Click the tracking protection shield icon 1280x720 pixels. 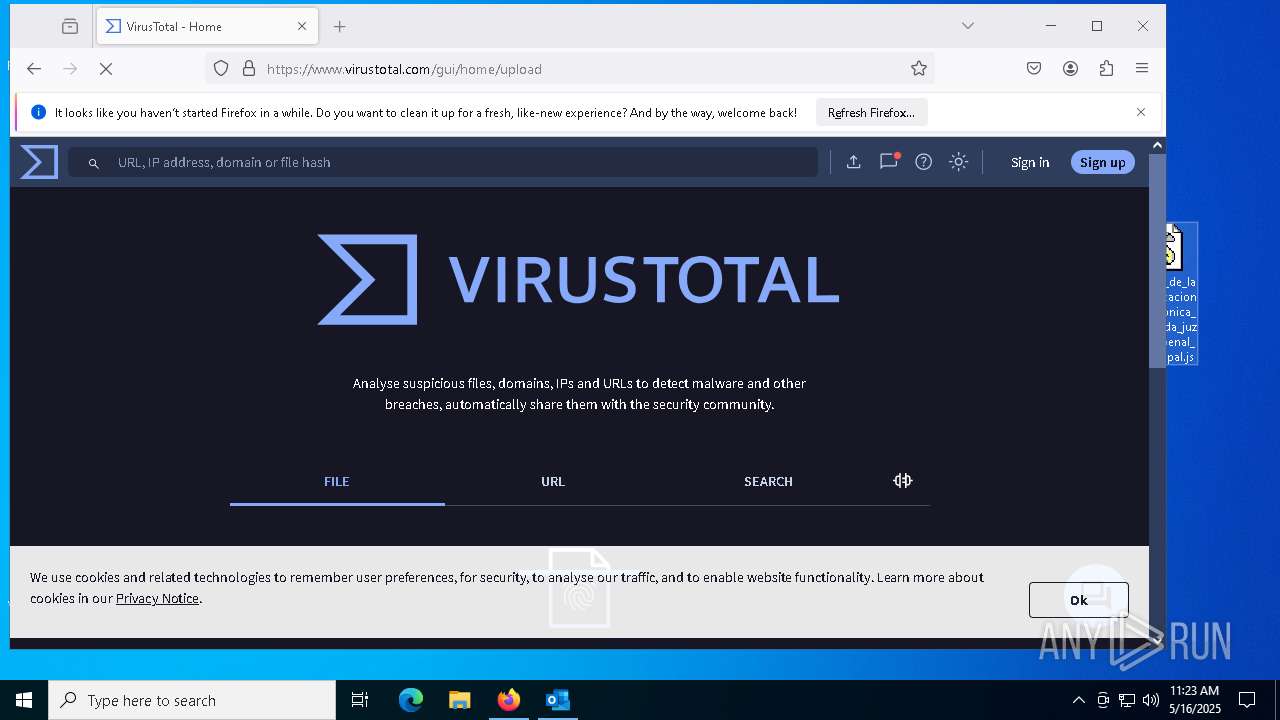[221, 68]
